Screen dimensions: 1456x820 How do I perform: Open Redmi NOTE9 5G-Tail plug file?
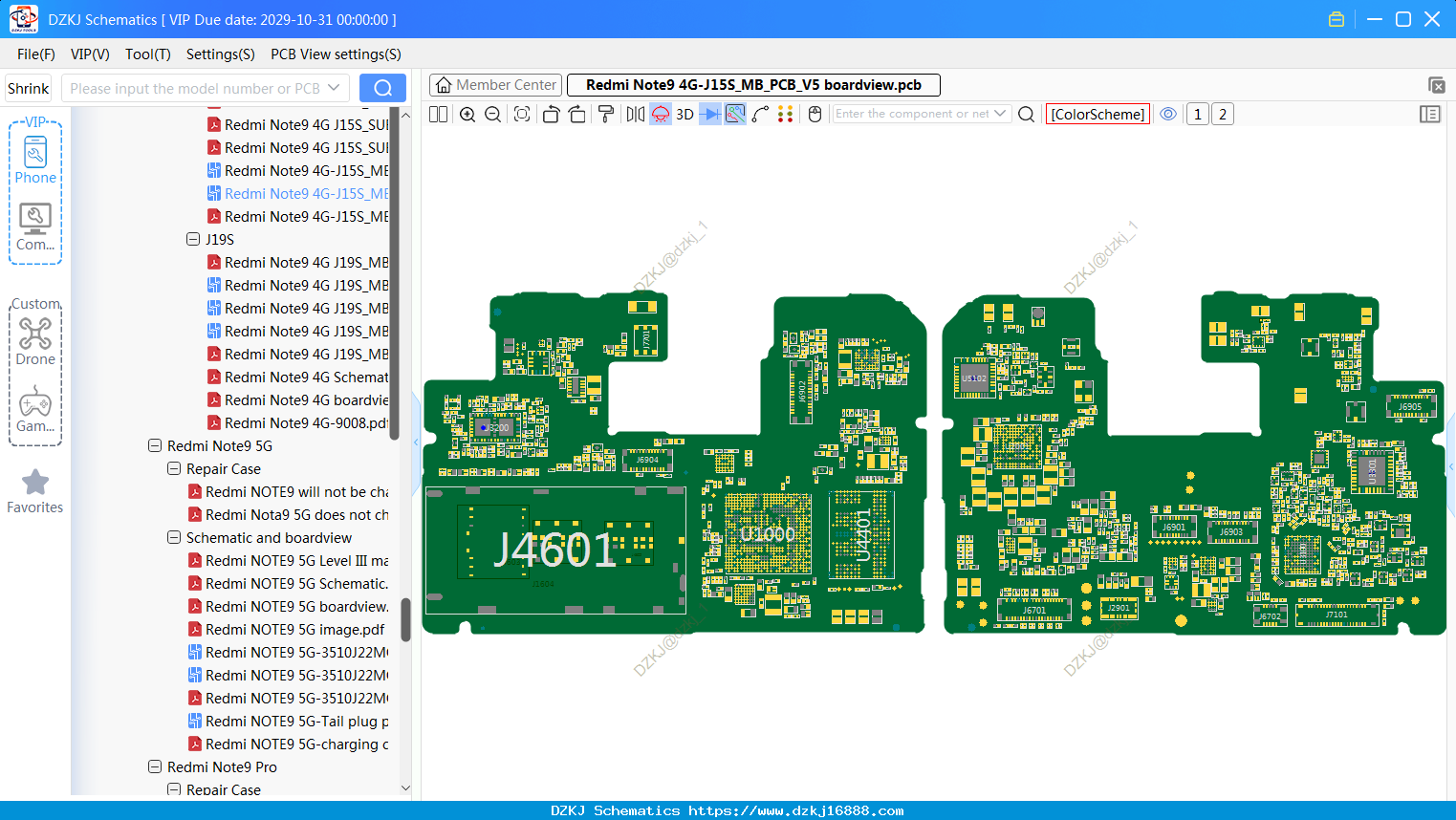(x=289, y=721)
